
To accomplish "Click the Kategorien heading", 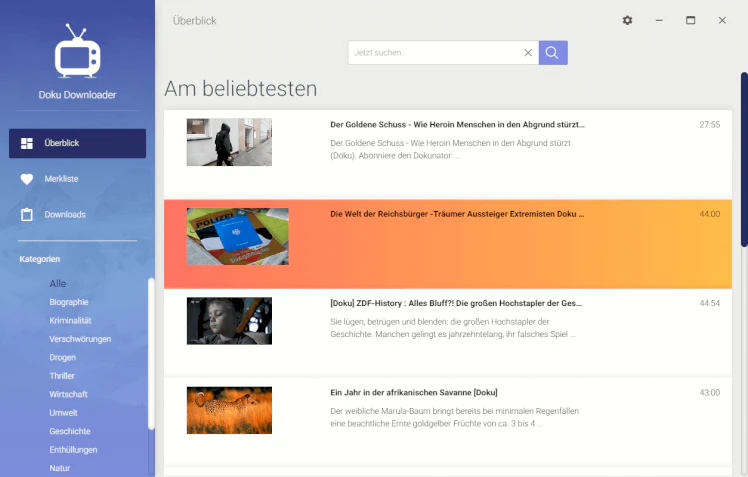I will click(x=40, y=259).
